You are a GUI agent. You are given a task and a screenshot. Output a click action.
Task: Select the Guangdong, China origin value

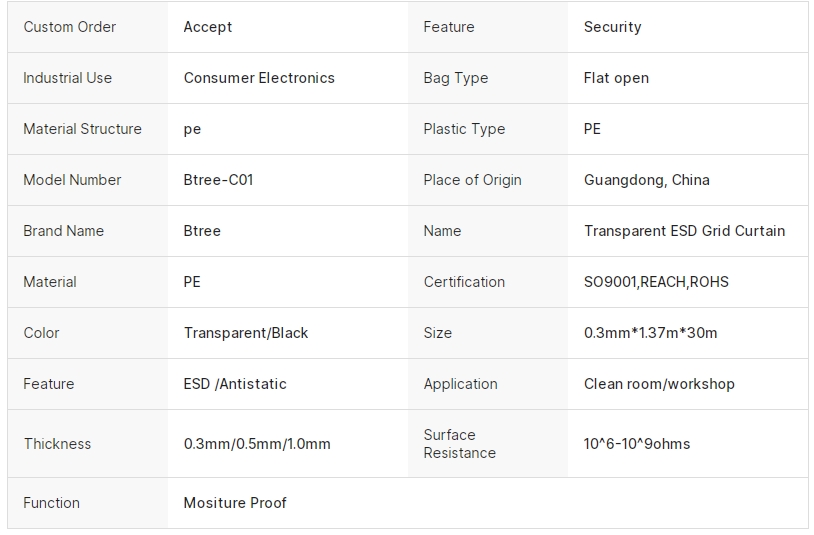pos(646,180)
